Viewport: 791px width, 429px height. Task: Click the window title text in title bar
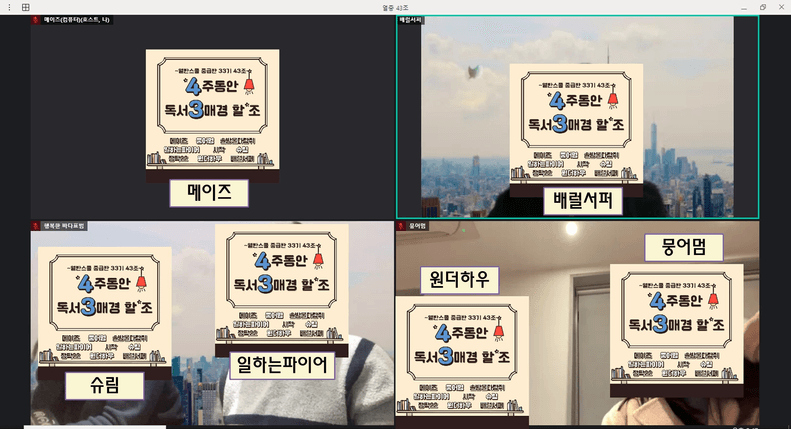396,8
